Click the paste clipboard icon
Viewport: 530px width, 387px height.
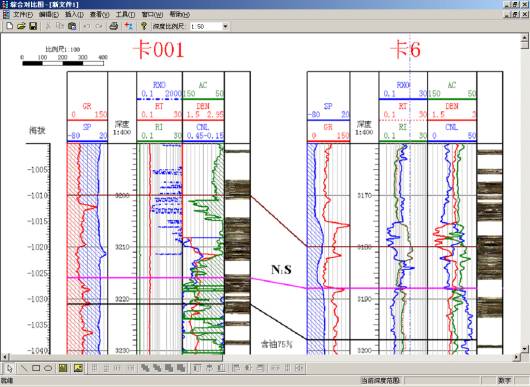pos(72,26)
